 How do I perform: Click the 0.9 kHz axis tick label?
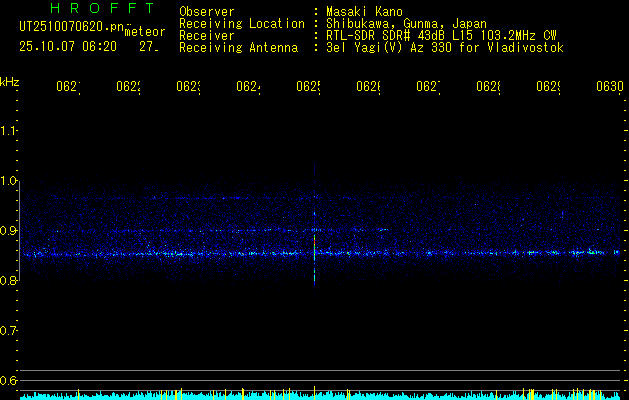pos(8,230)
